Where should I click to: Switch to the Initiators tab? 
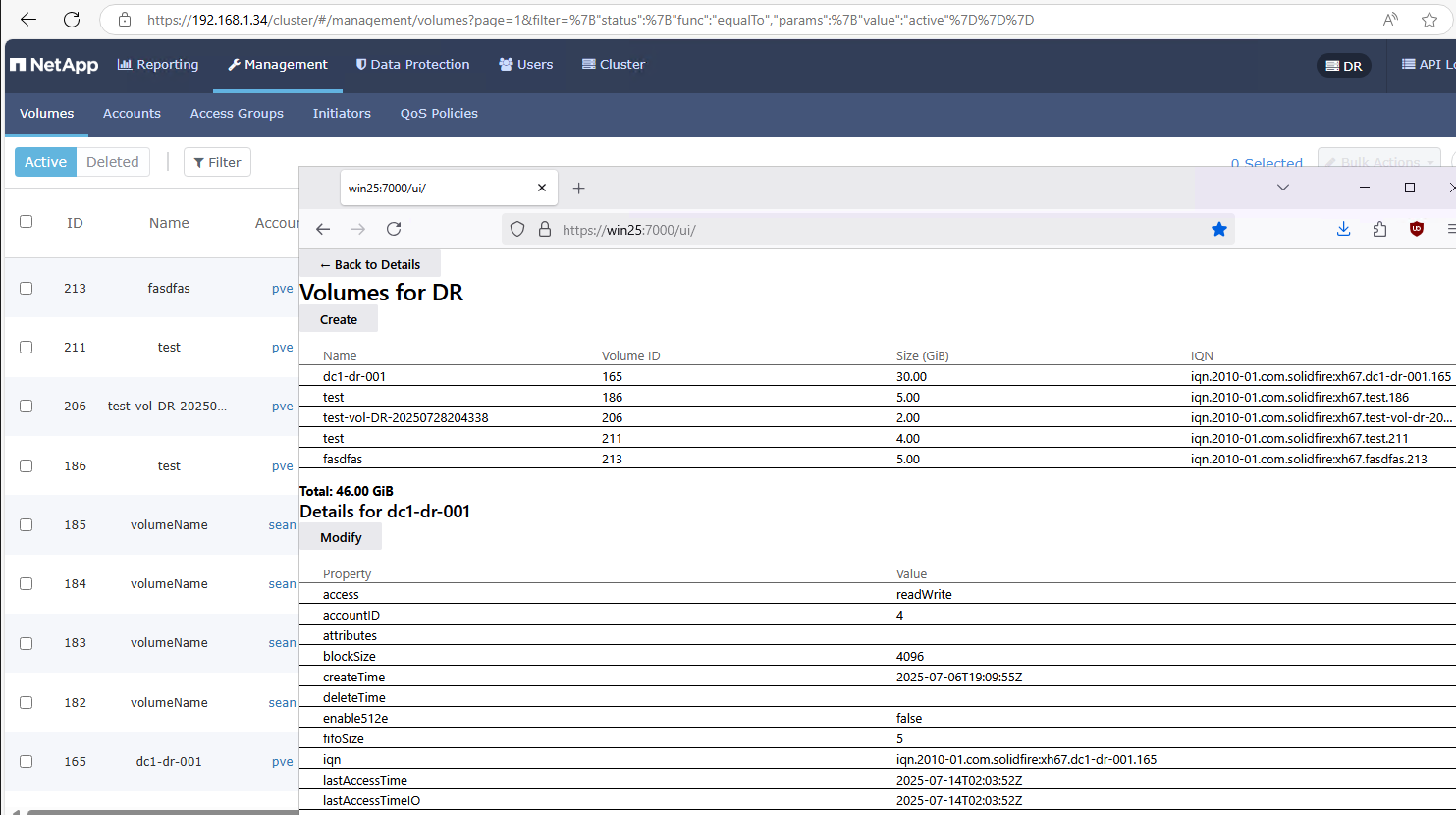[342, 114]
